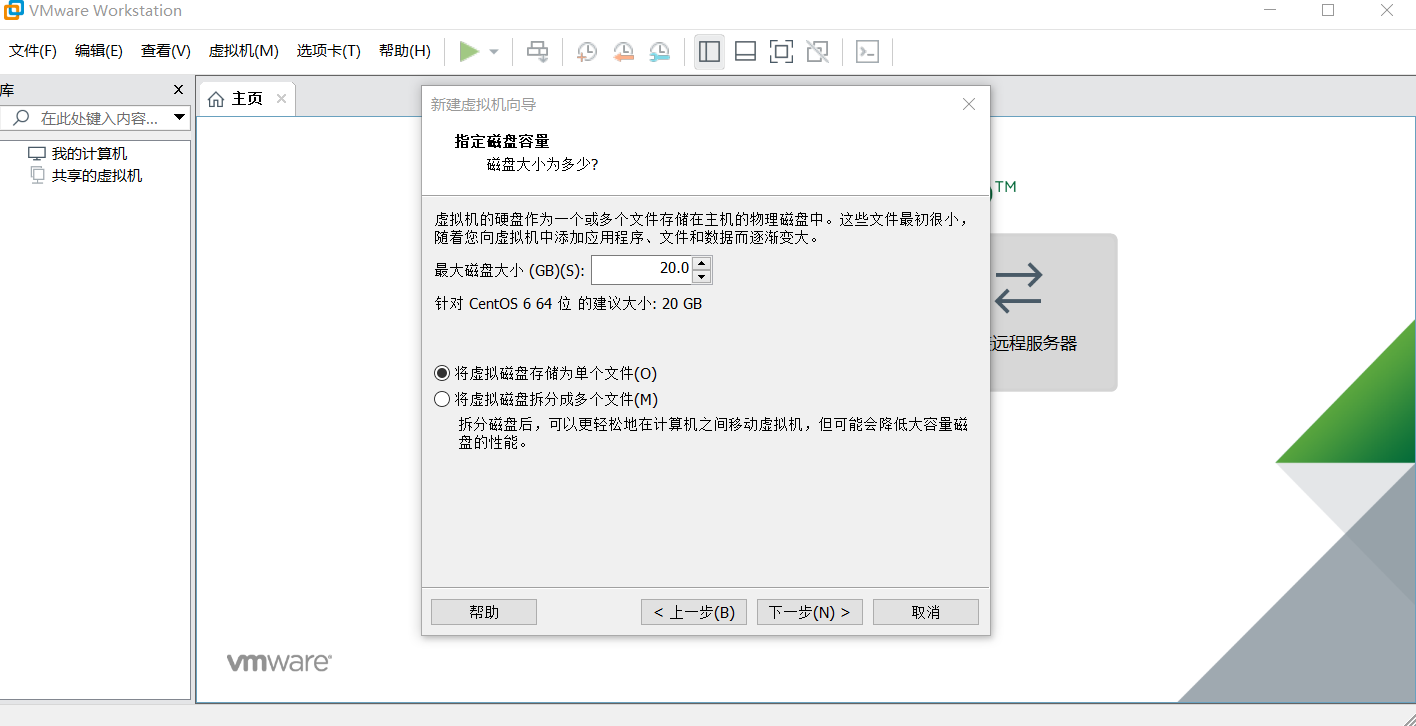Cancel the wizard with 取消 button

pos(926,612)
